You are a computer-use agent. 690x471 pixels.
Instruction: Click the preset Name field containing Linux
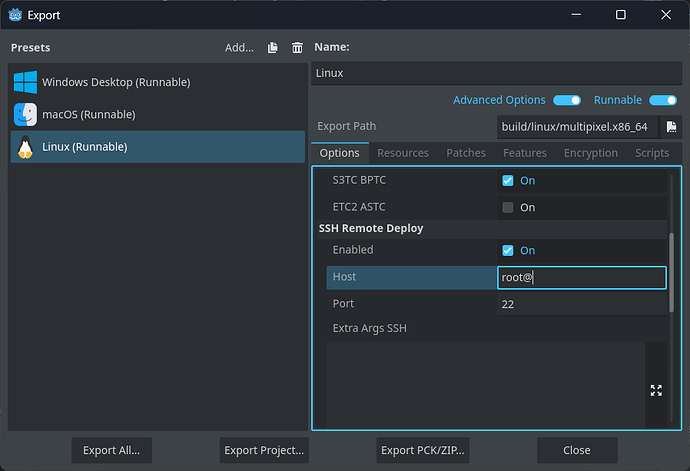click(x=496, y=73)
